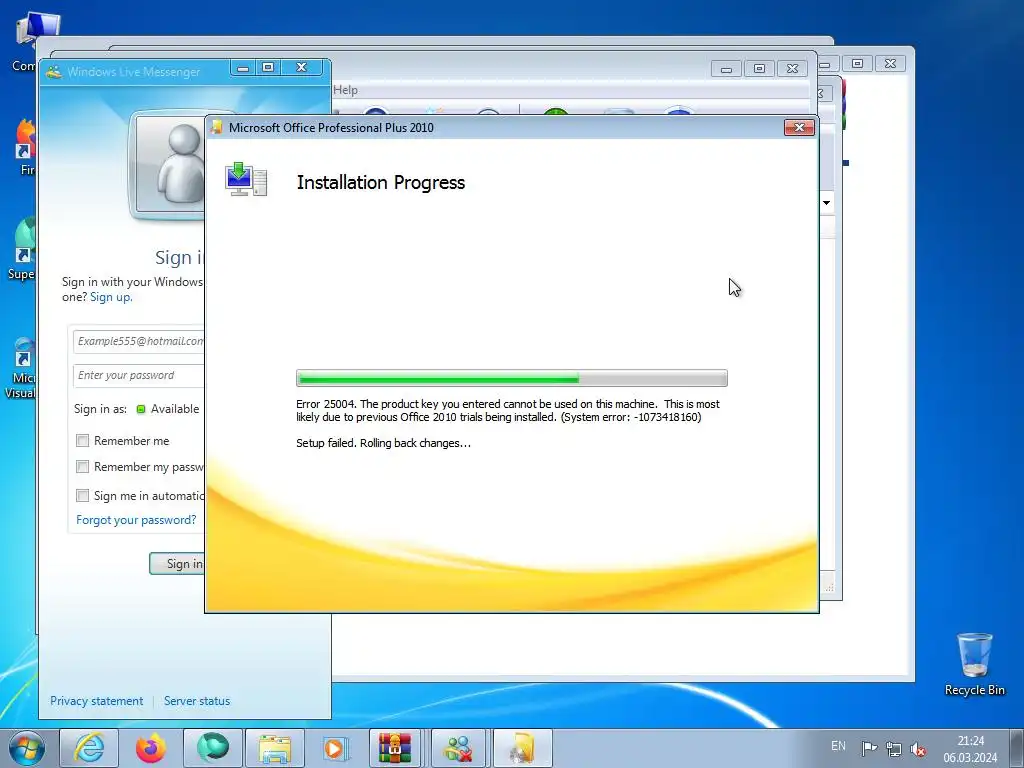Open the Action Center flag icon
This screenshot has height=768, width=1024.
tap(869, 748)
